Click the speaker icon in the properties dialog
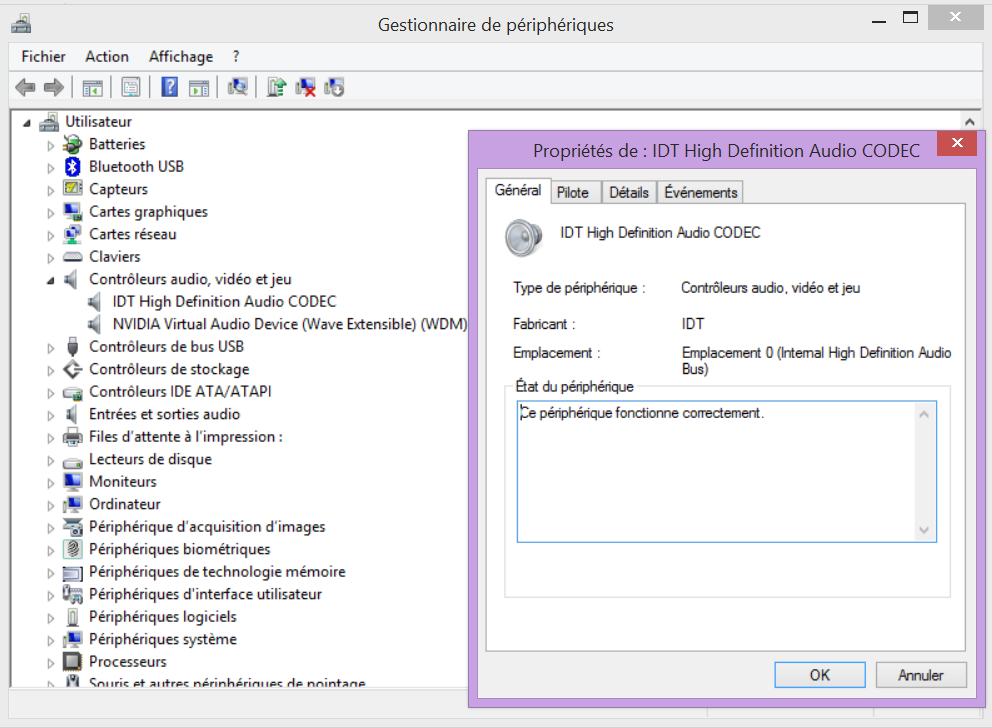 (524, 238)
